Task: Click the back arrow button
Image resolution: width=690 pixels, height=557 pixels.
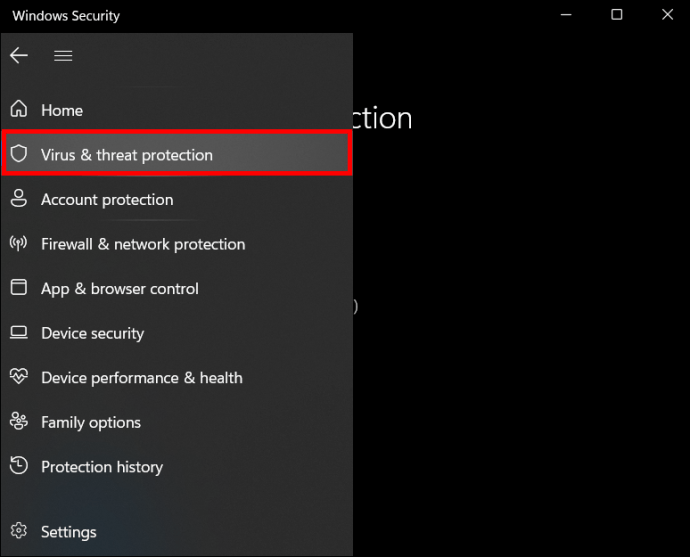Action: [x=19, y=56]
